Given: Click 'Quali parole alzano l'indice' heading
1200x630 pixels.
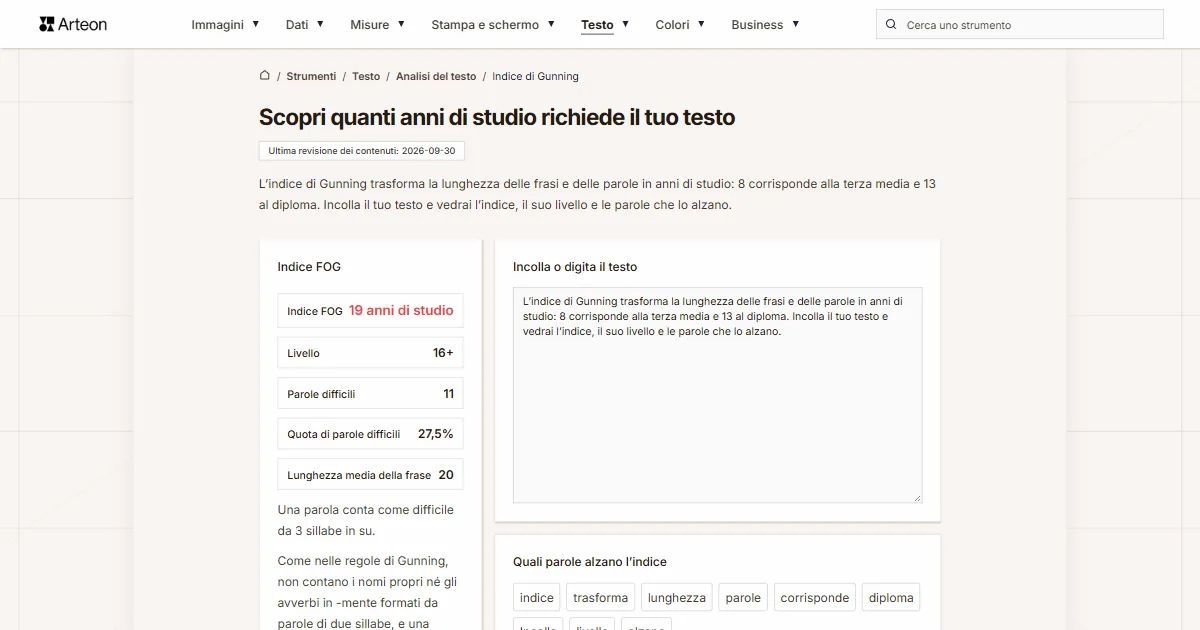Looking at the screenshot, I should tap(590, 562).
